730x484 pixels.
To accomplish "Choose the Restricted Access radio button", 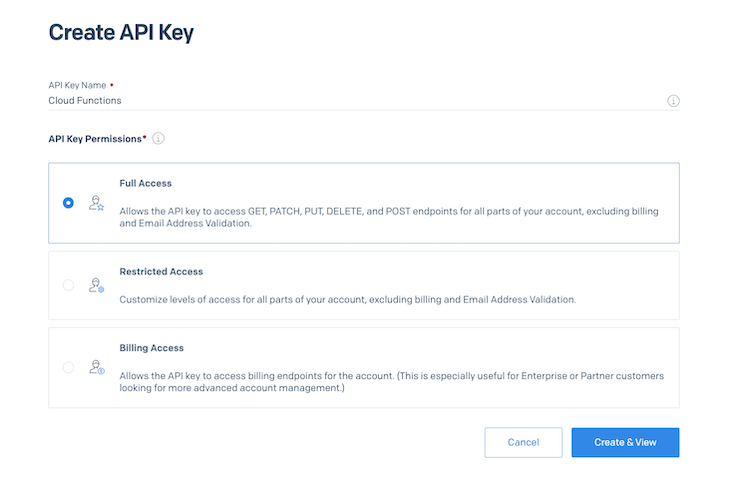I will coord(68,285).
